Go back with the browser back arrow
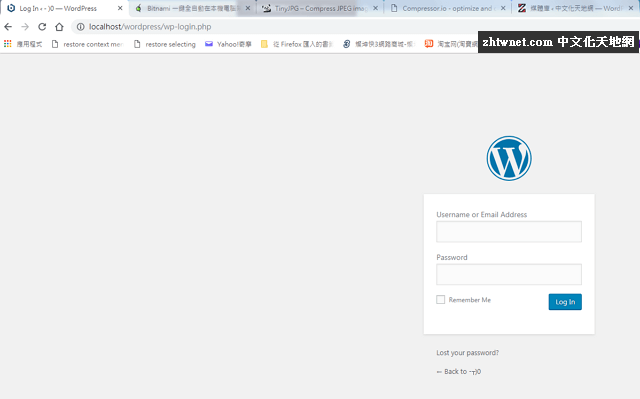 (8, 27)
